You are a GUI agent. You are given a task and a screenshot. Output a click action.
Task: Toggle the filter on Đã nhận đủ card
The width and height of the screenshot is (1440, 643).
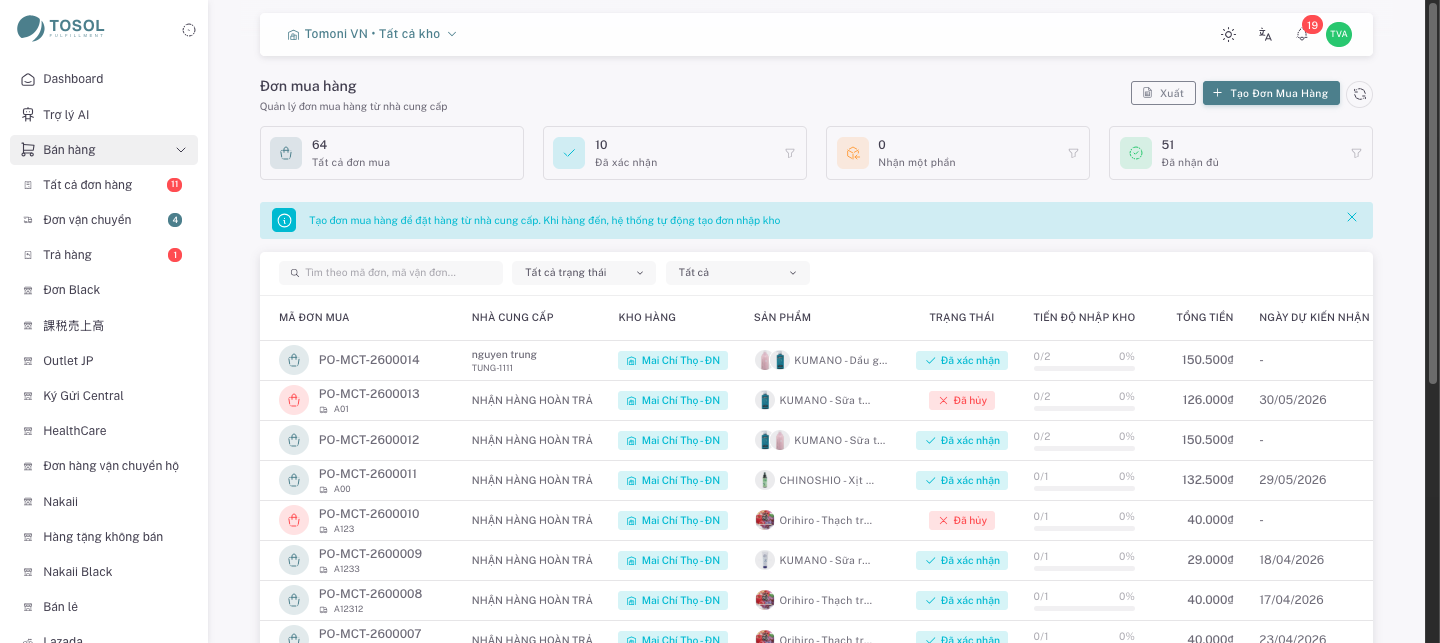coord(1356,153)
